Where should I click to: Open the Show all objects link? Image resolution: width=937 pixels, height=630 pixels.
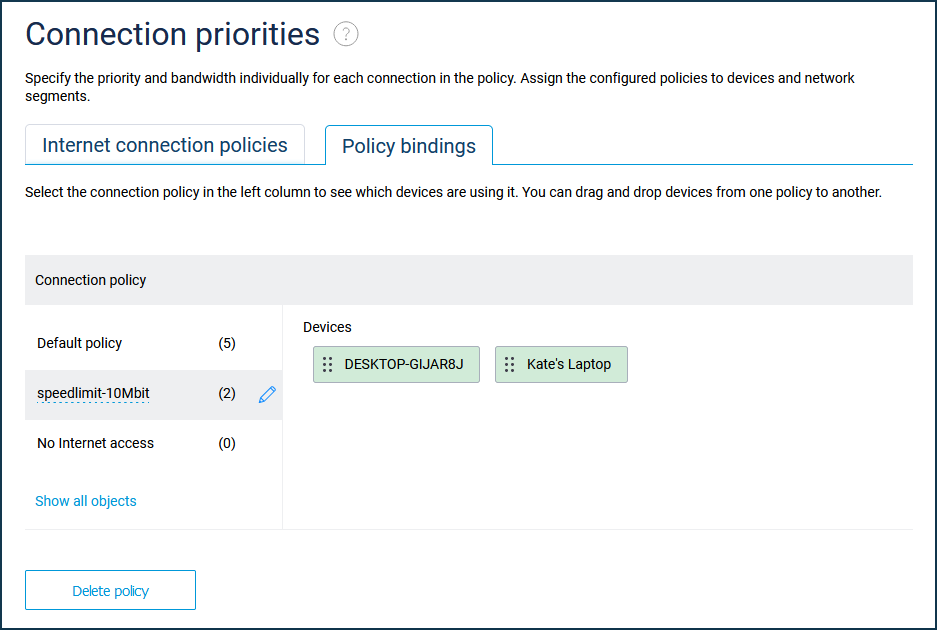(86, 501)
